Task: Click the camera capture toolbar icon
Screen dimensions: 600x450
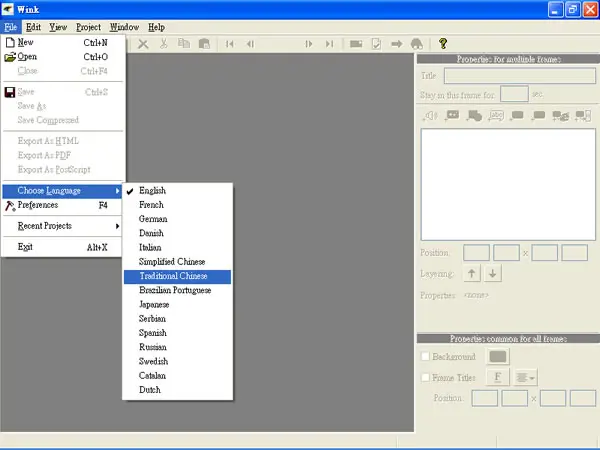Action: coord(356,44)
